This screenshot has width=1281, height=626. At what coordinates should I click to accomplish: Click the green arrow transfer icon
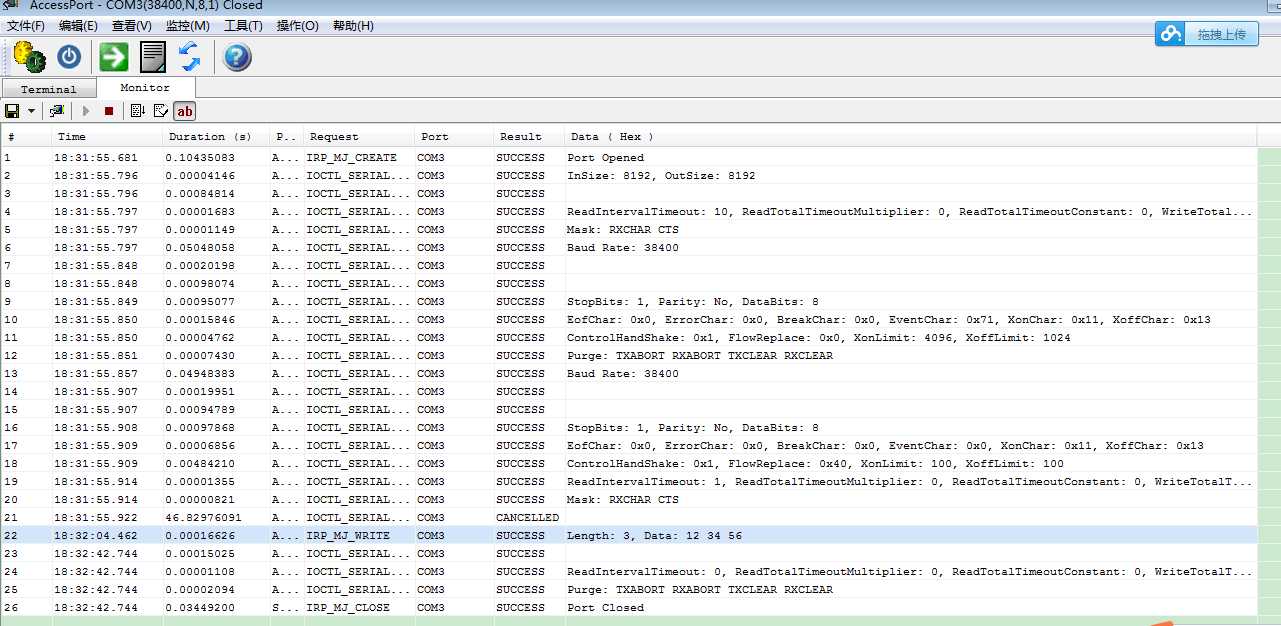click(114, 57)
